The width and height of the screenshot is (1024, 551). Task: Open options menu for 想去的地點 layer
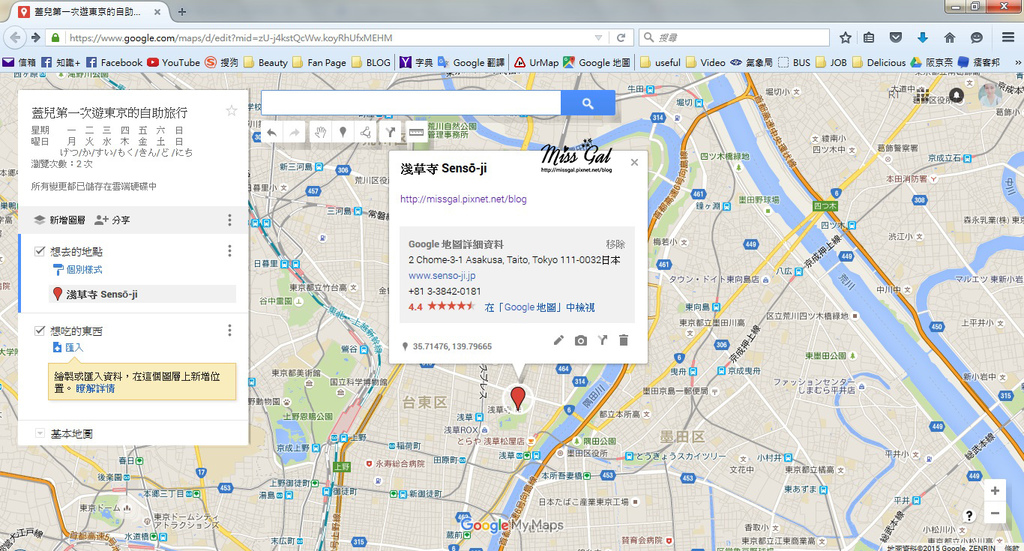coord(229,251)
